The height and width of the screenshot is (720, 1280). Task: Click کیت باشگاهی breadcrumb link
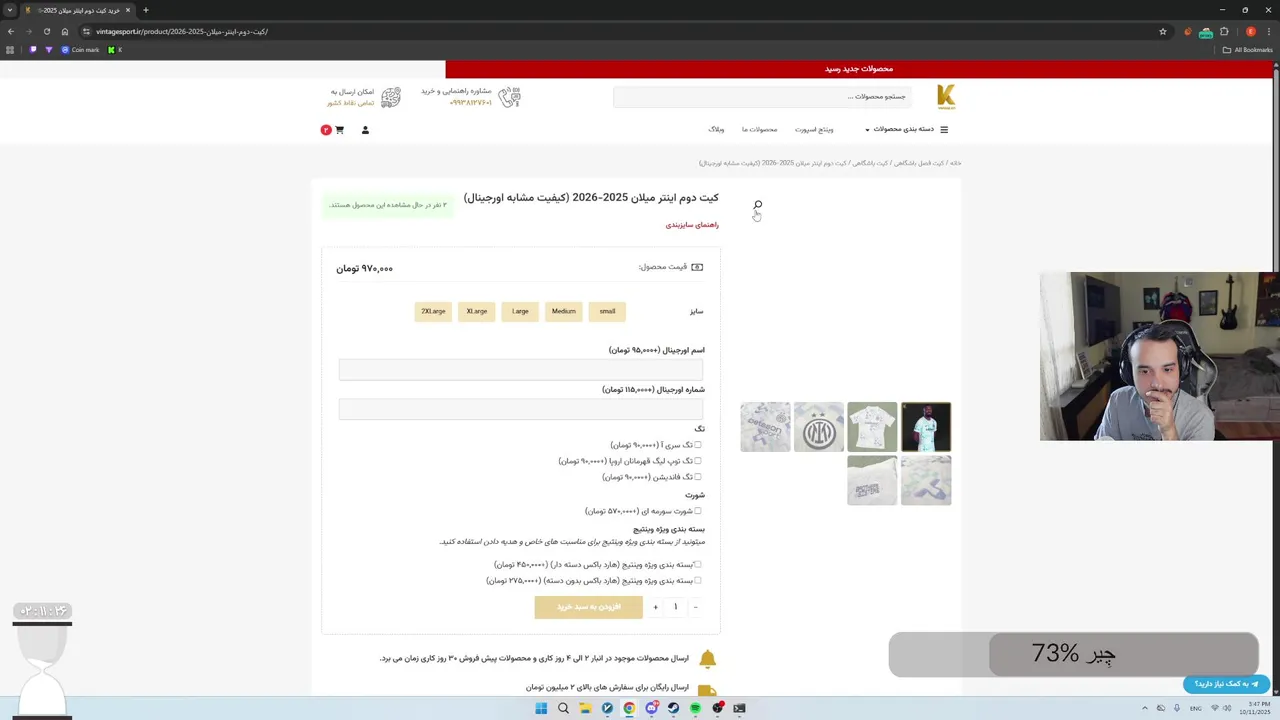(x=869, y=163)
